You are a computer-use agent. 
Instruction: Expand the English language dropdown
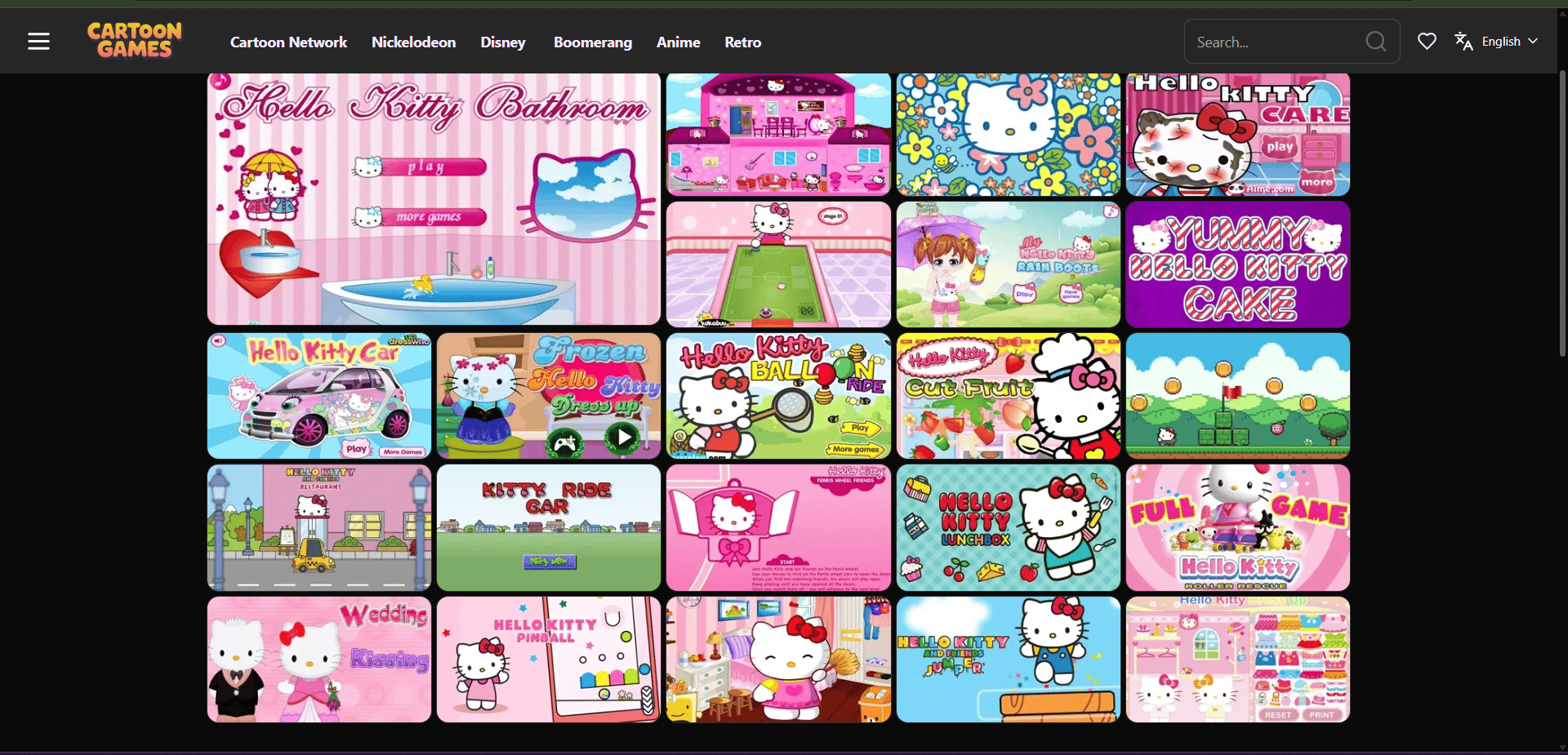click(1510, 42)
